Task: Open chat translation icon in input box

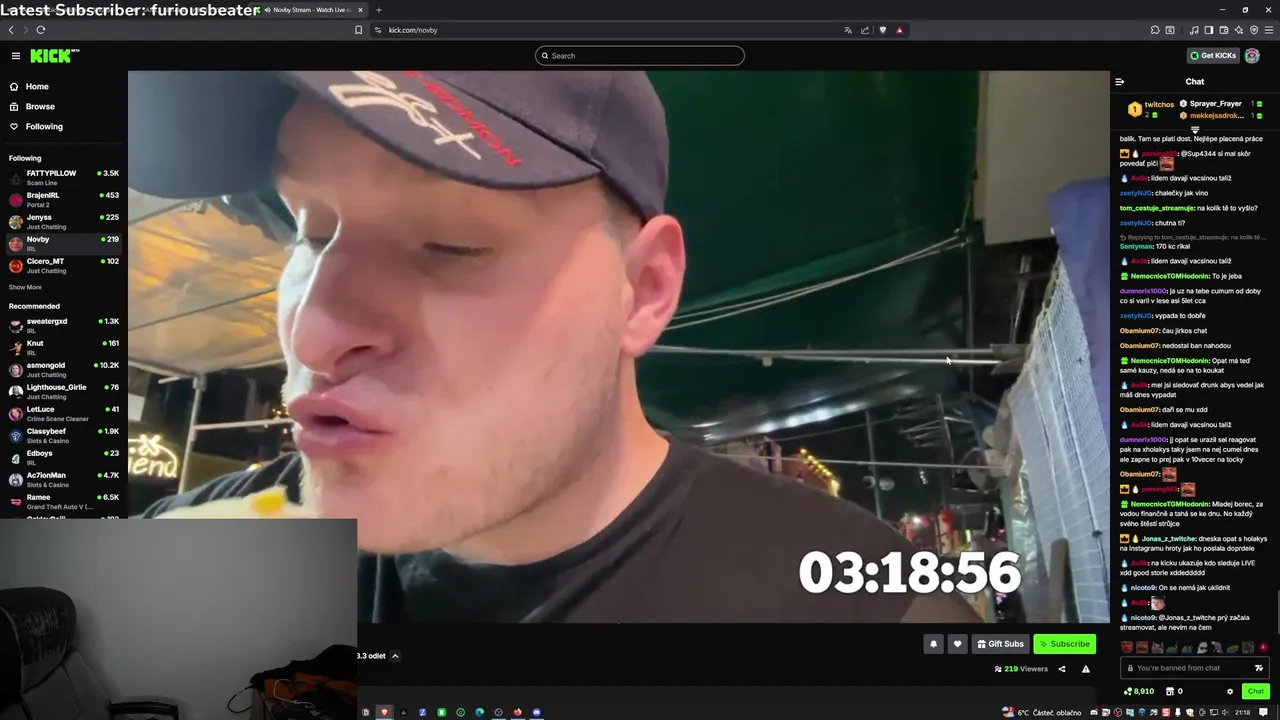Action: pyautogui.click(x=1259, y=668)
